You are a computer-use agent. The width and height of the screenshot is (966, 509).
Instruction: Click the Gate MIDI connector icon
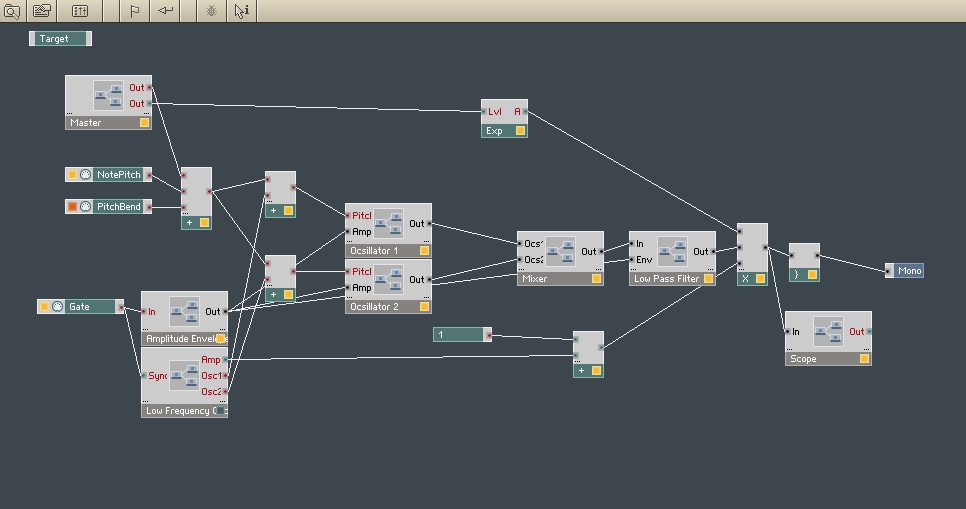point(57,306)
